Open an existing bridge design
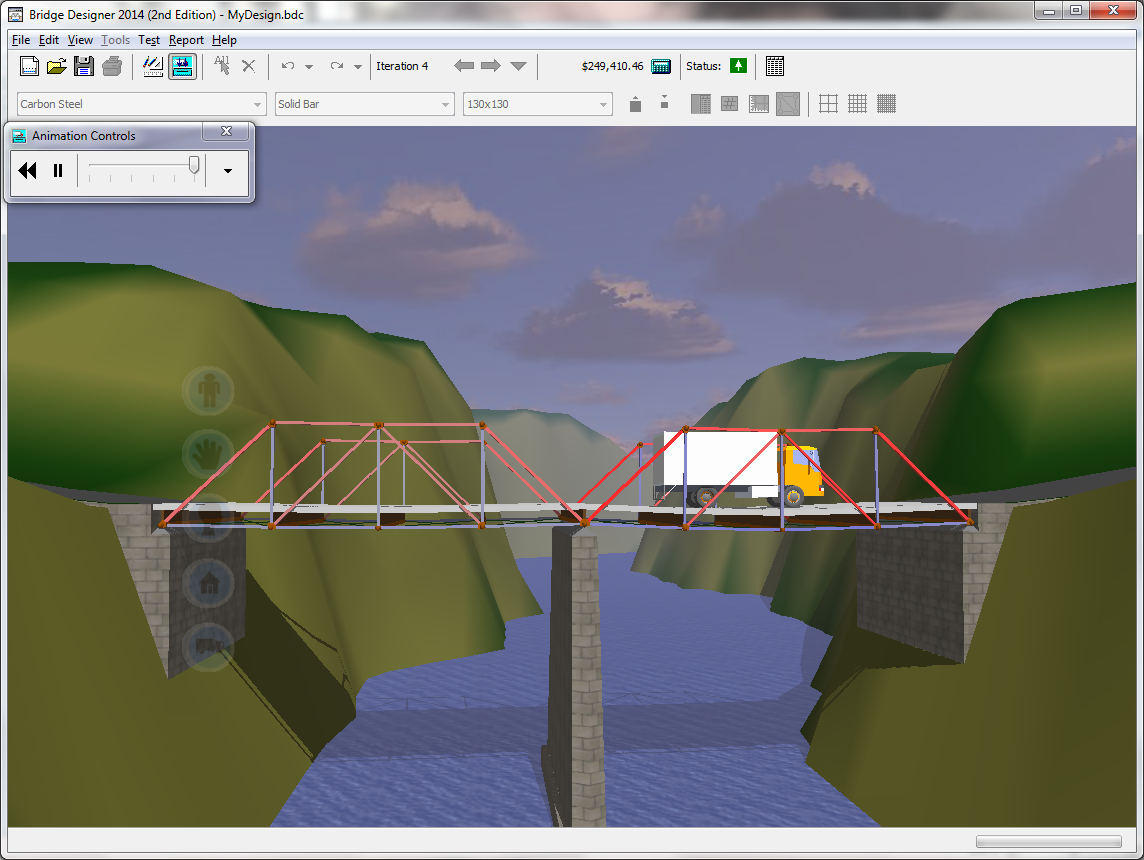The height and width of the screenshot is (860, 1144). coord(56,65)
